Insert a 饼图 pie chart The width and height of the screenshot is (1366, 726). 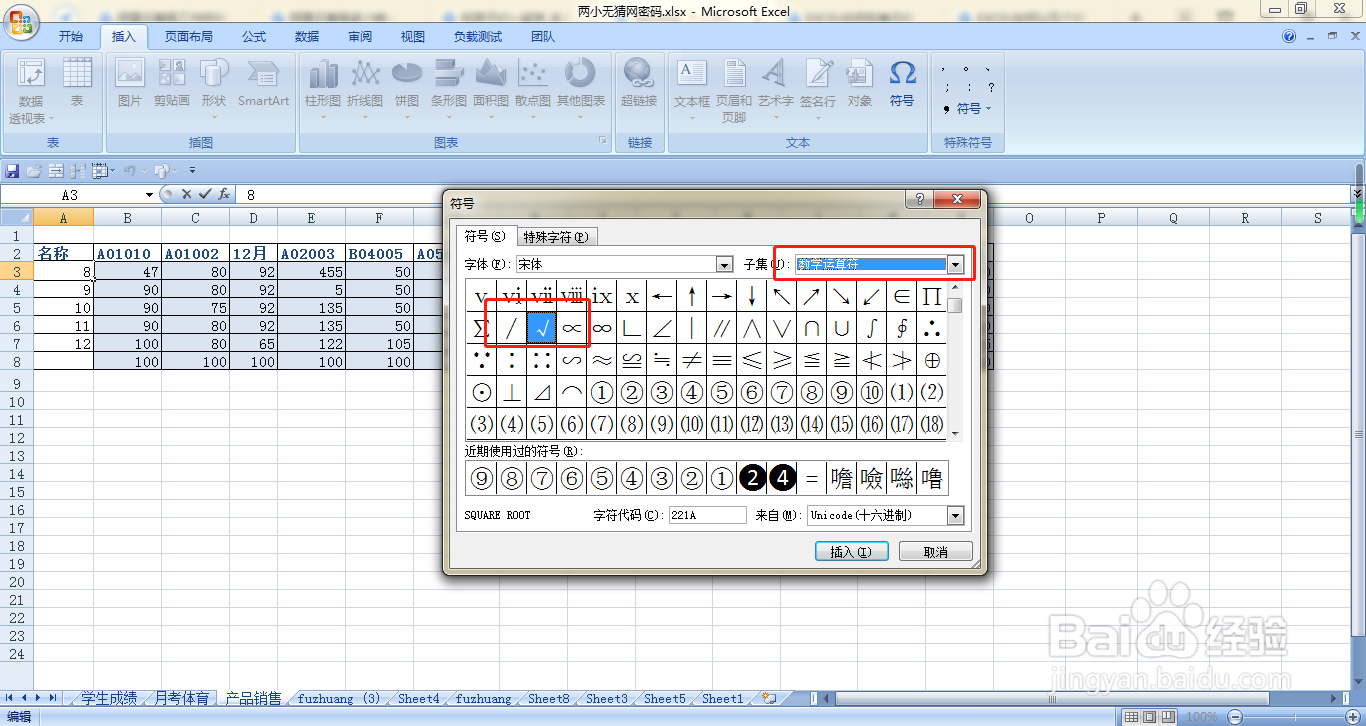[x=406, y=88]
